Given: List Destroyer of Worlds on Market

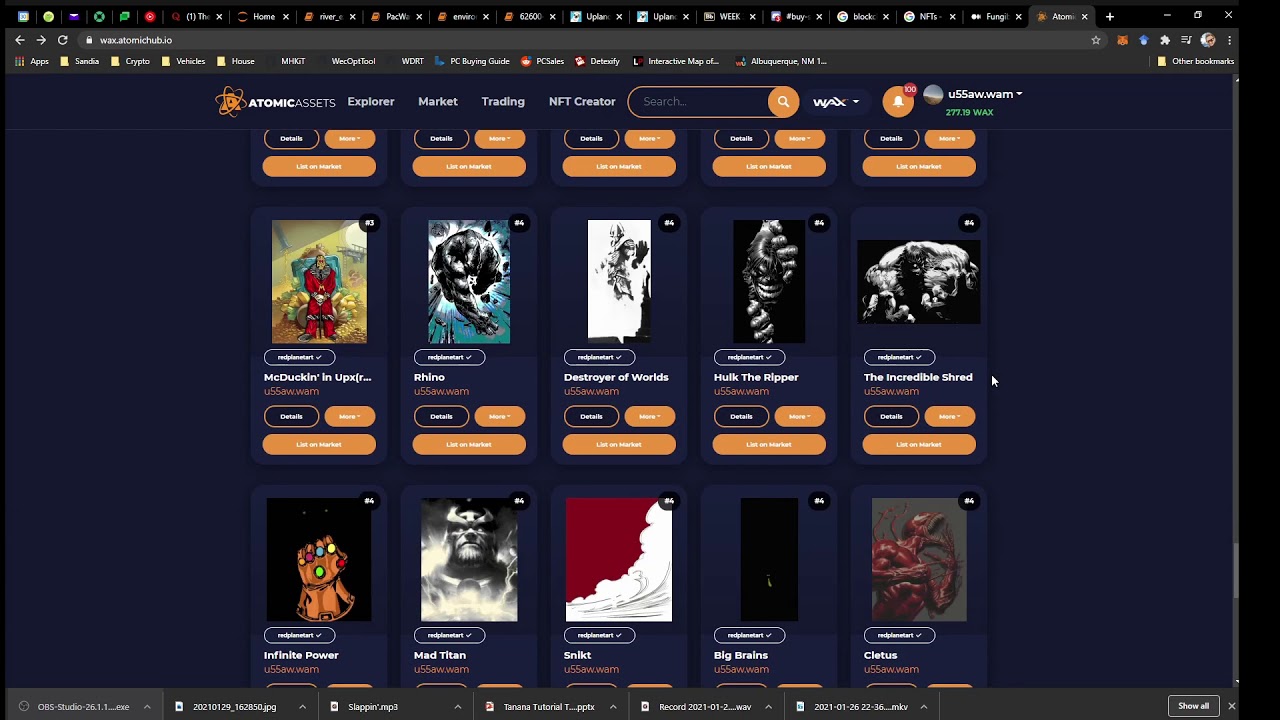Looking at the screenshot, I should point(619,444).
